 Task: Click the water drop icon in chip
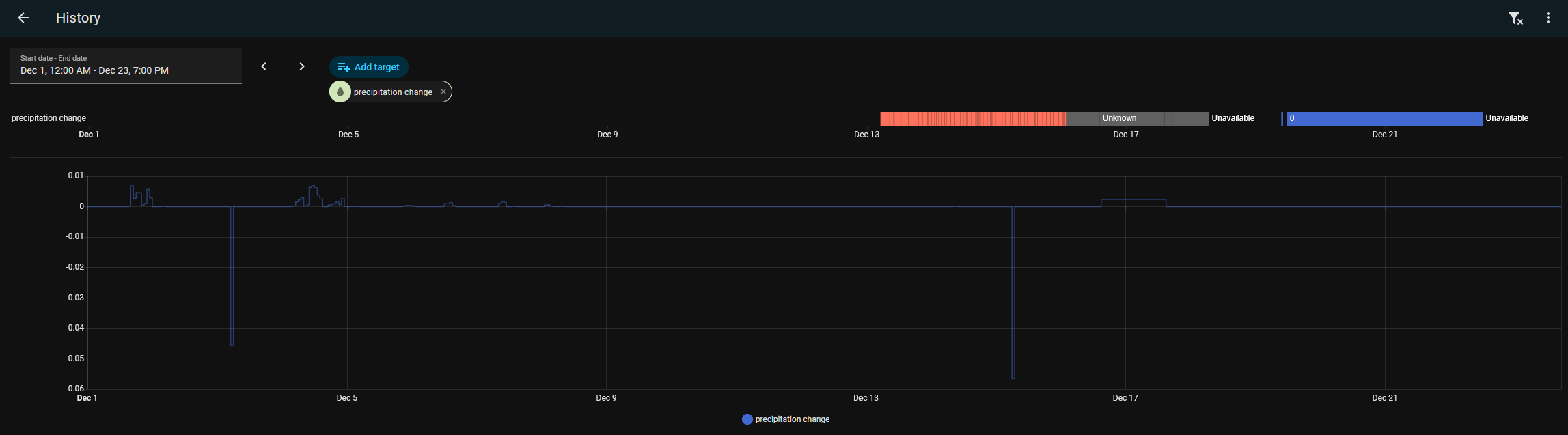[x=340, y=92]
